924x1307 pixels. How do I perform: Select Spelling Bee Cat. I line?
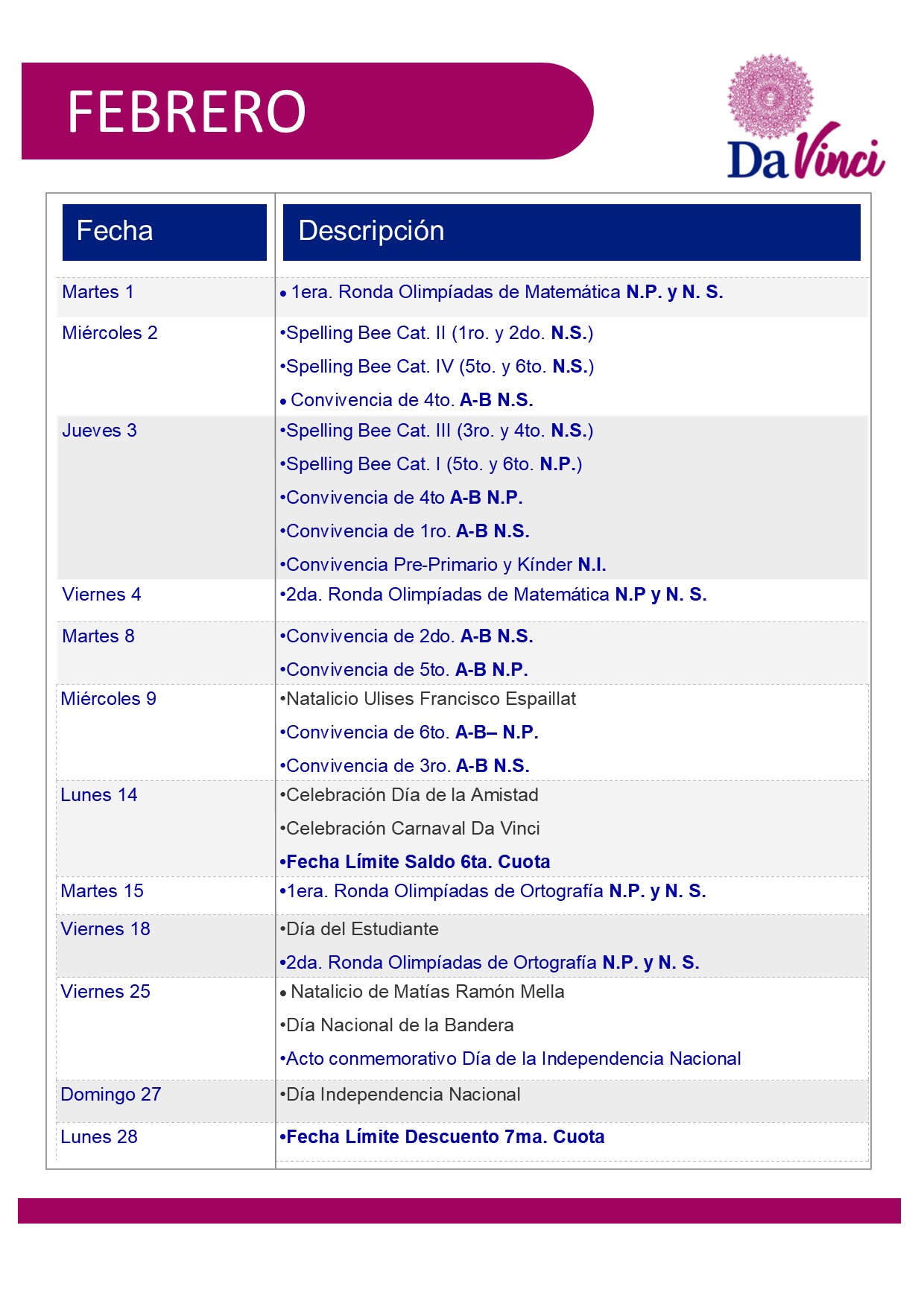(431, 464)
